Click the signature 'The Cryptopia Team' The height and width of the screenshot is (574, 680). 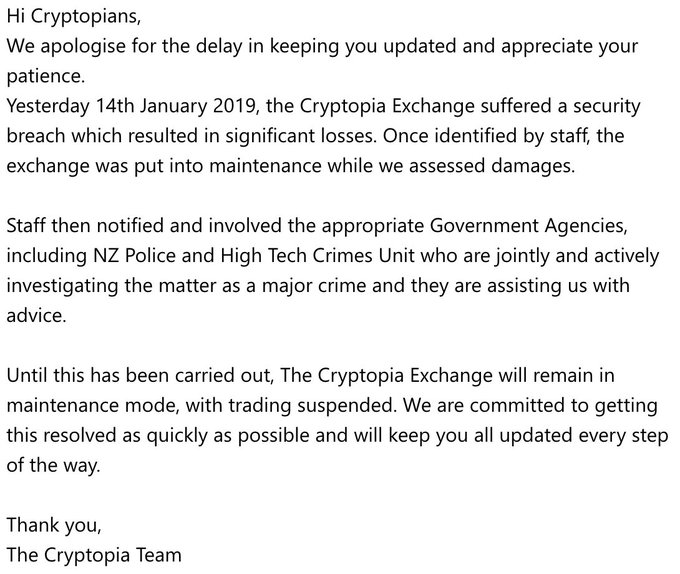94,555
